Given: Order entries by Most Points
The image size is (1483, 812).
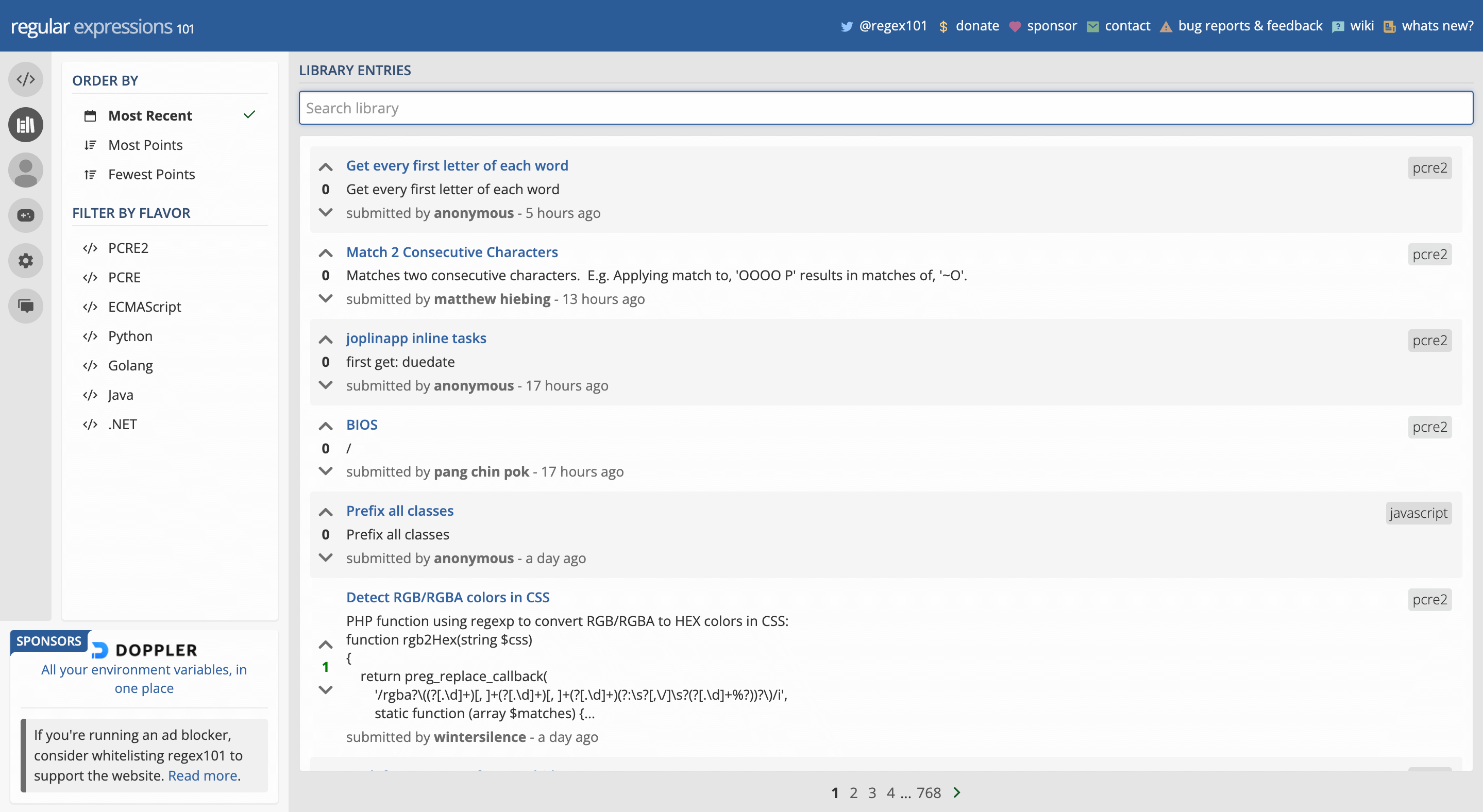Looking at the screenshot, I should [145, 145].
